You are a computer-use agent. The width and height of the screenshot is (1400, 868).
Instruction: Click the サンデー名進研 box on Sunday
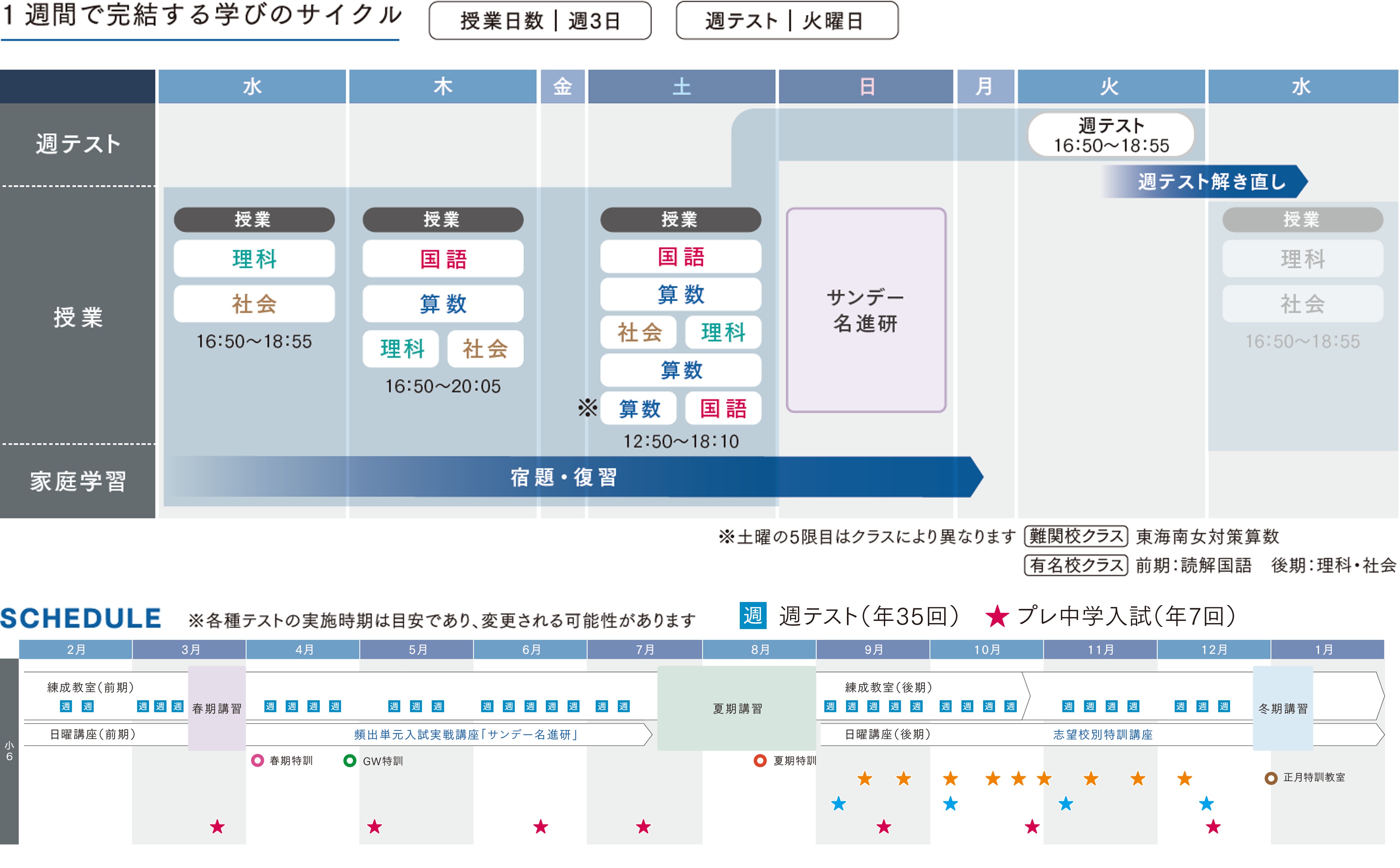coord(866,310)
